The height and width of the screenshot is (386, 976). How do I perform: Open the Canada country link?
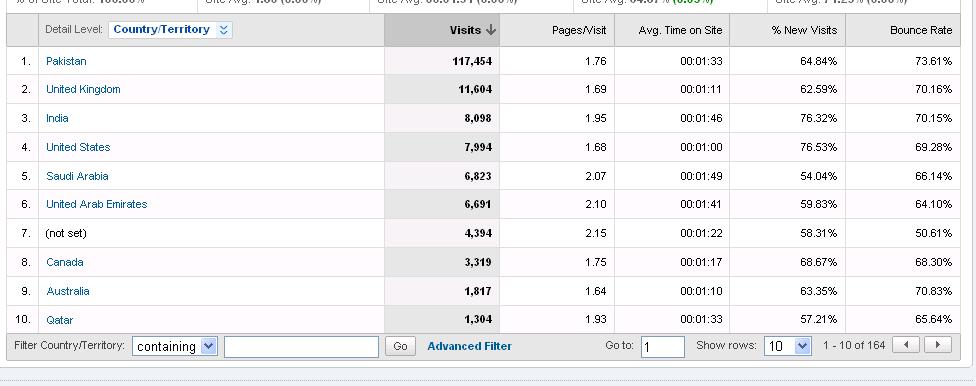[x=65, y=262]
